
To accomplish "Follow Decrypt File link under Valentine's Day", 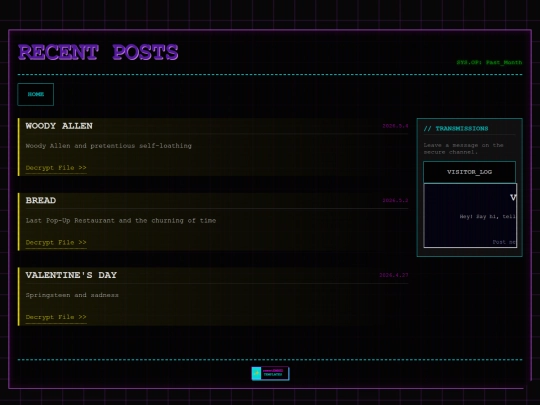I will click(x=56, y=317).
